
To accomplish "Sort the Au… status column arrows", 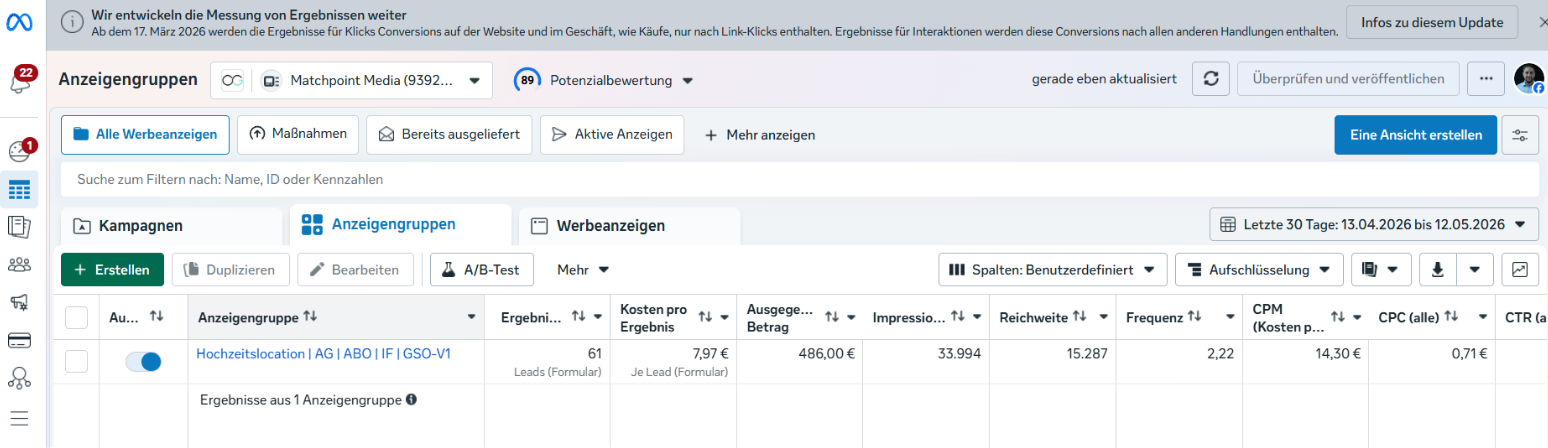I will click(156, 316).
